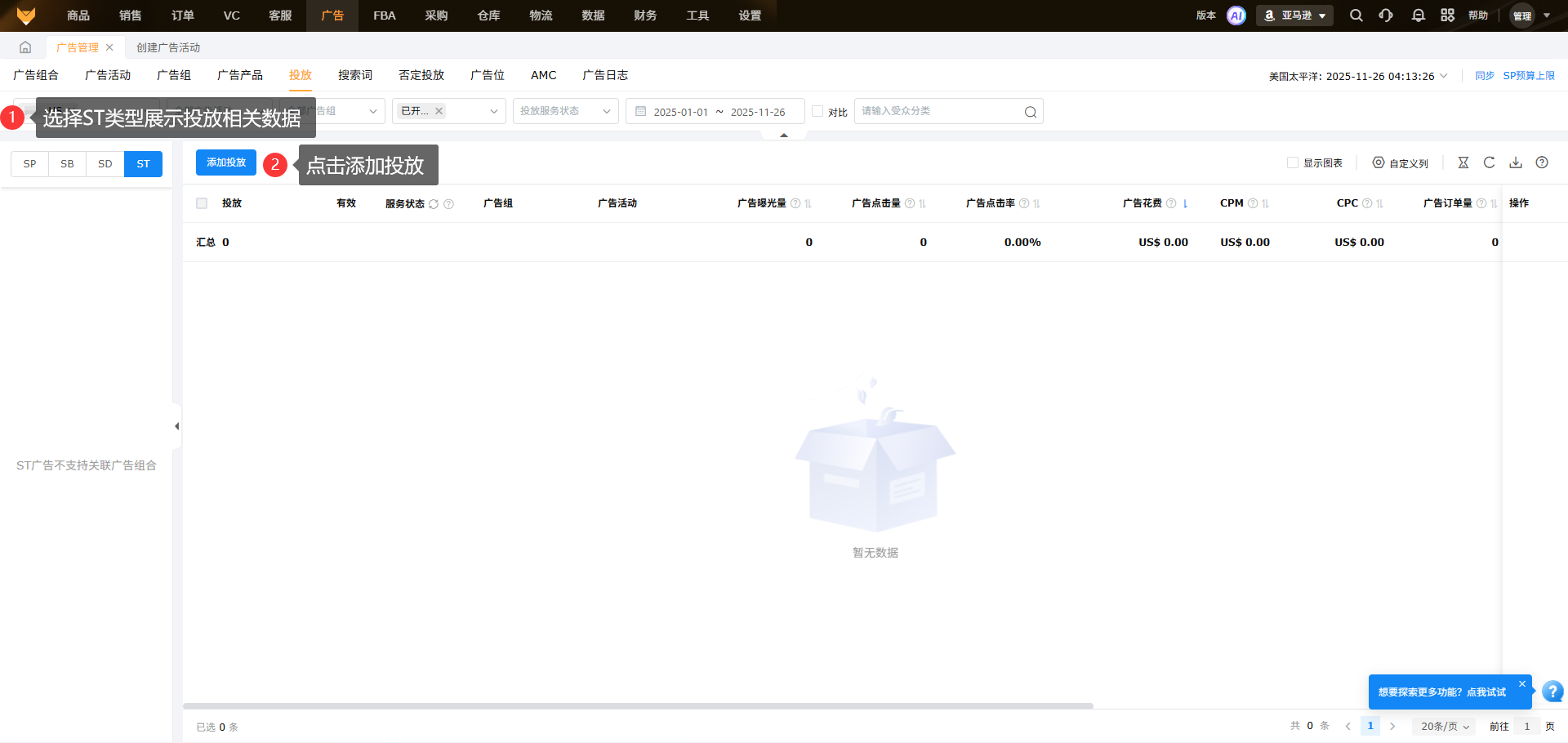This screenshot has height=743, width=1568.
Task: Sort by 广告点击率
Action: pos(1037,203)
